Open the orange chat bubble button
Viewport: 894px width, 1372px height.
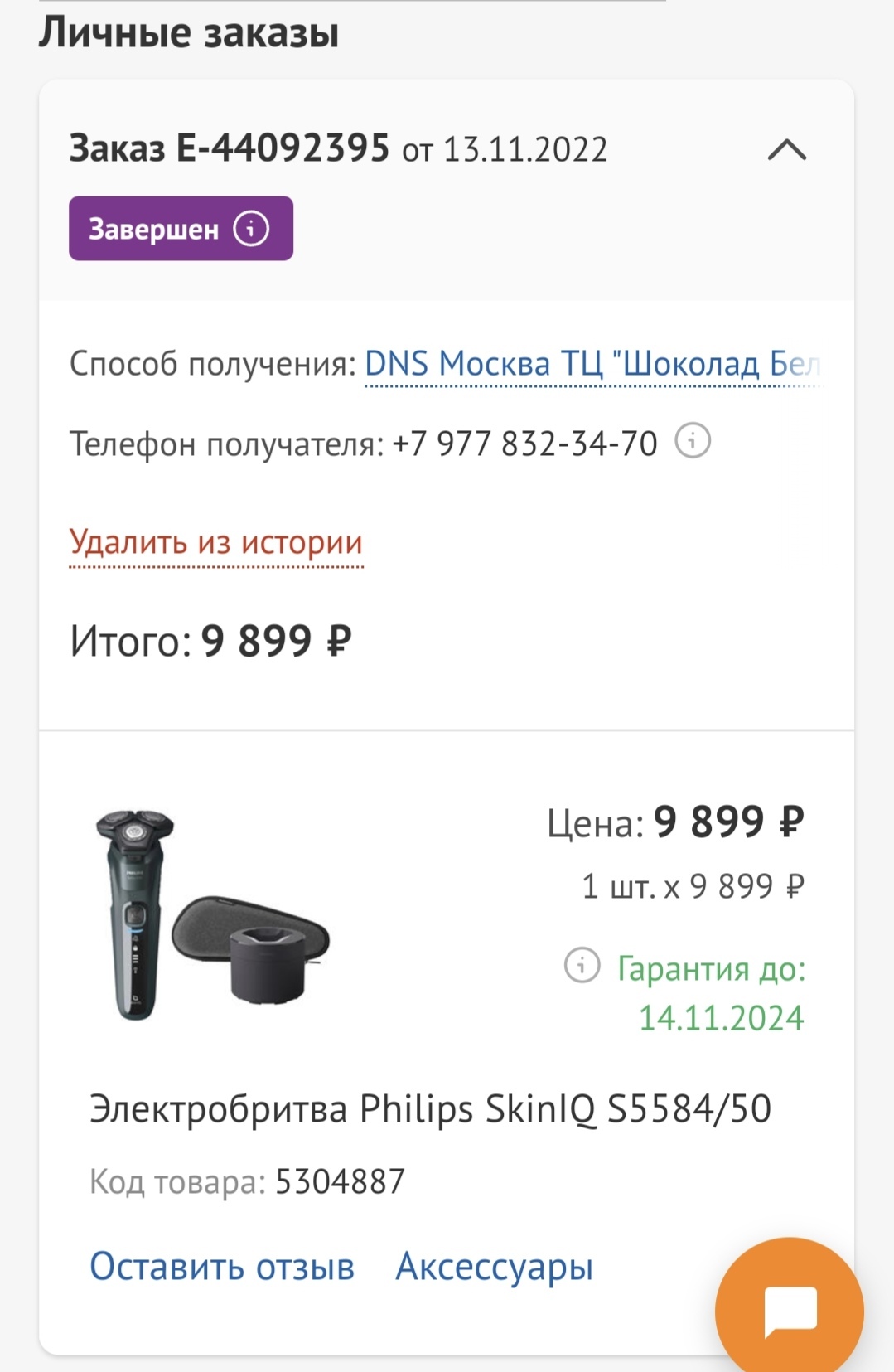click(x=790, y=1311)
